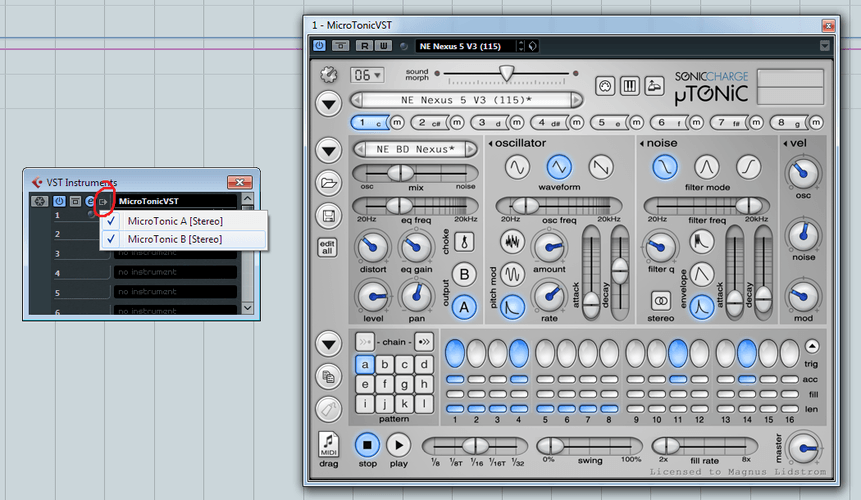Select drum channel 8 g
861x500 pixels.
pos(789,123)
